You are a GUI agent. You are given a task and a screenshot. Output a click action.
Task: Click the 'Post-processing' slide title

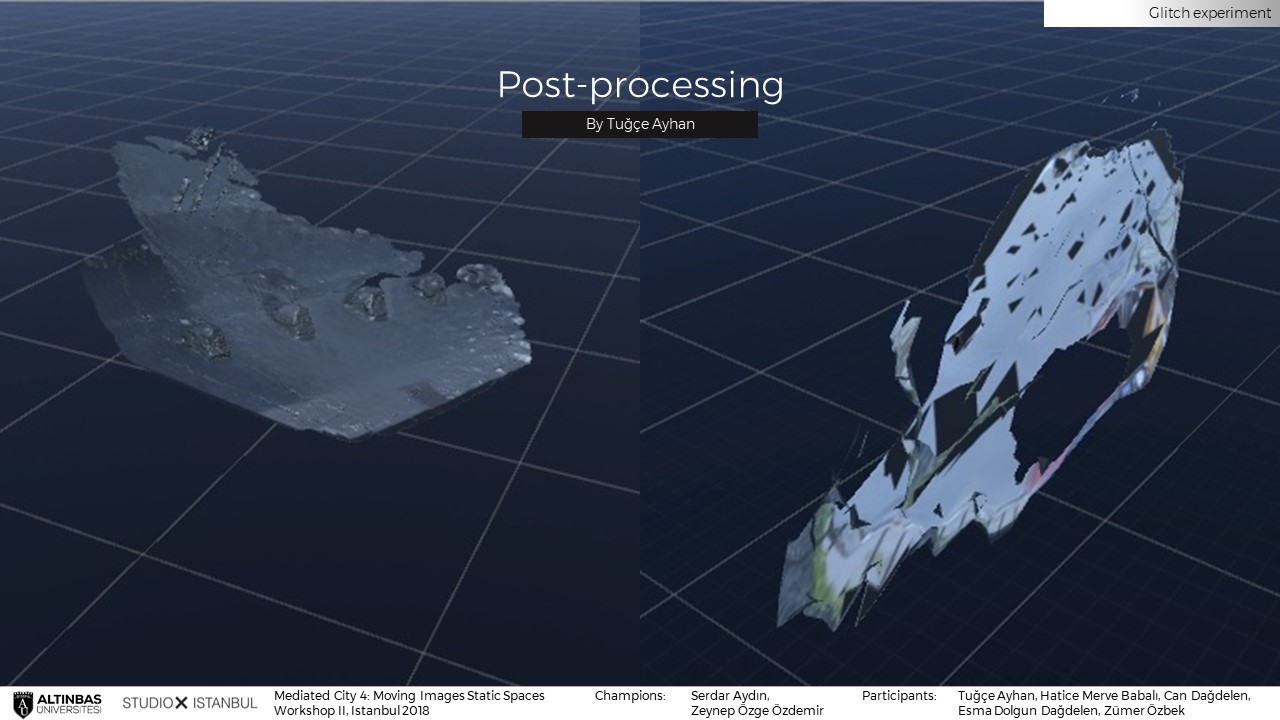[x=640, y=85]
